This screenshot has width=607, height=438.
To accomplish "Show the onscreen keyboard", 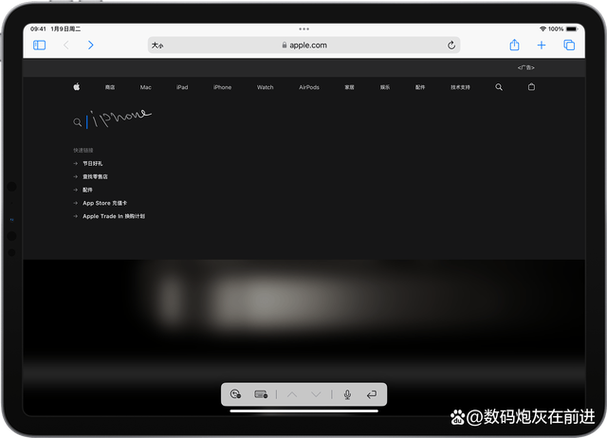I will [261, 394].
